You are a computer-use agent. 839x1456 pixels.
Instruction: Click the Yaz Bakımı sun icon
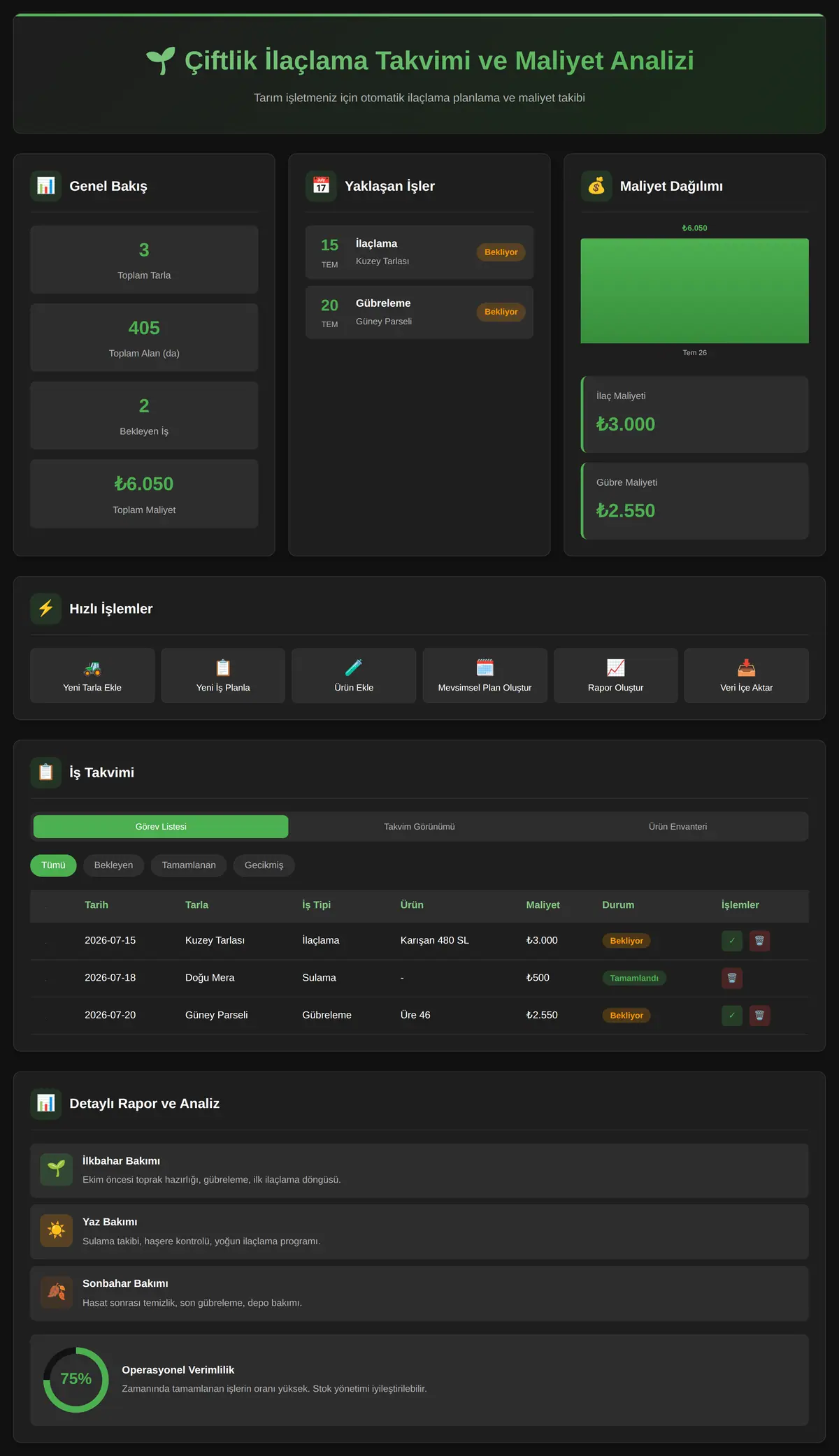point(57,1230)
